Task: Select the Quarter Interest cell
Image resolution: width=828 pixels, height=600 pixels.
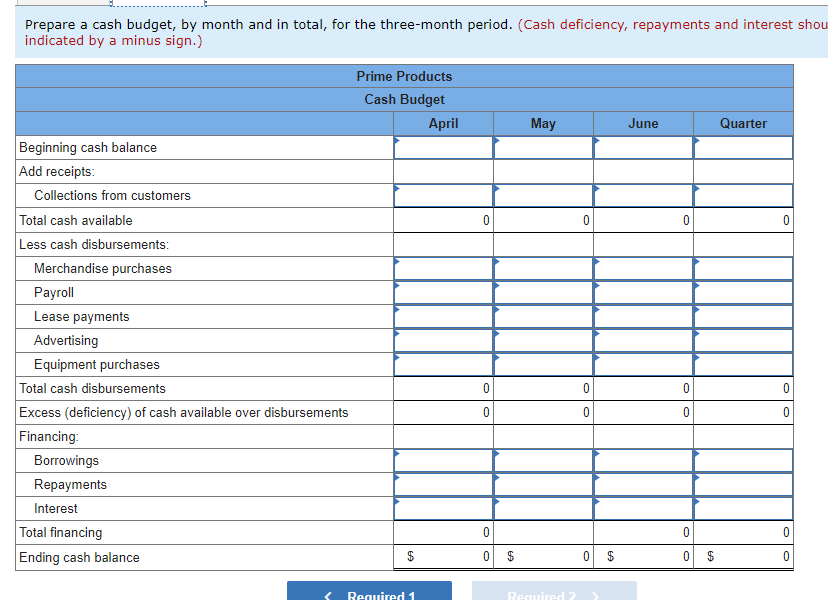Action: (743, 509)
